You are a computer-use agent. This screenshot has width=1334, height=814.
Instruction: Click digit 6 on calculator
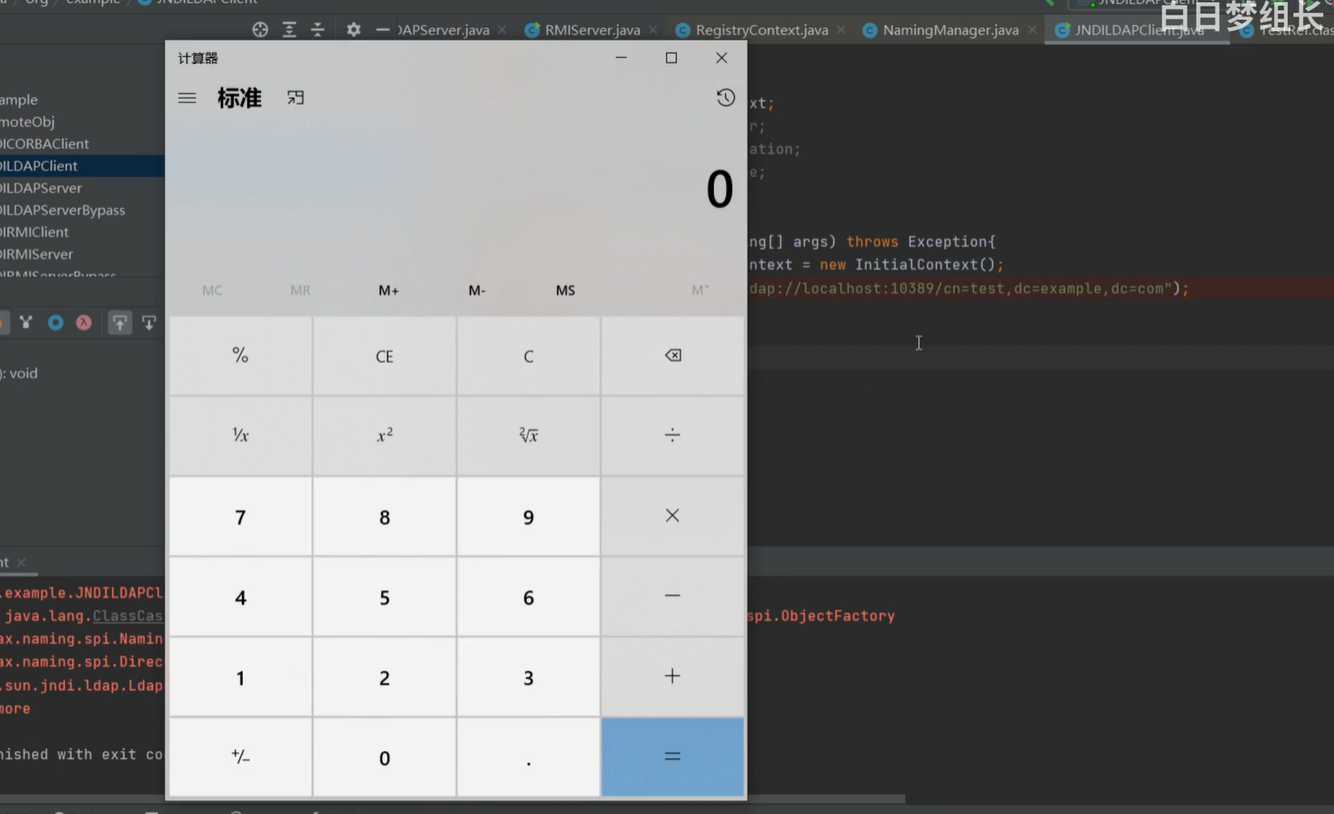tap(529, 597)
